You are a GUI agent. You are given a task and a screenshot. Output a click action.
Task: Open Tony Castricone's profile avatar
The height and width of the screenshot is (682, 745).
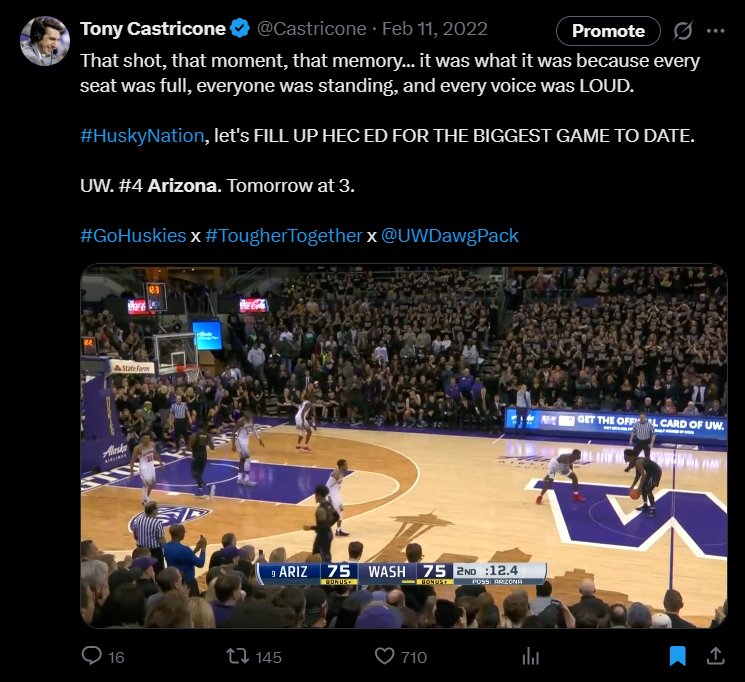coord(45,41)
